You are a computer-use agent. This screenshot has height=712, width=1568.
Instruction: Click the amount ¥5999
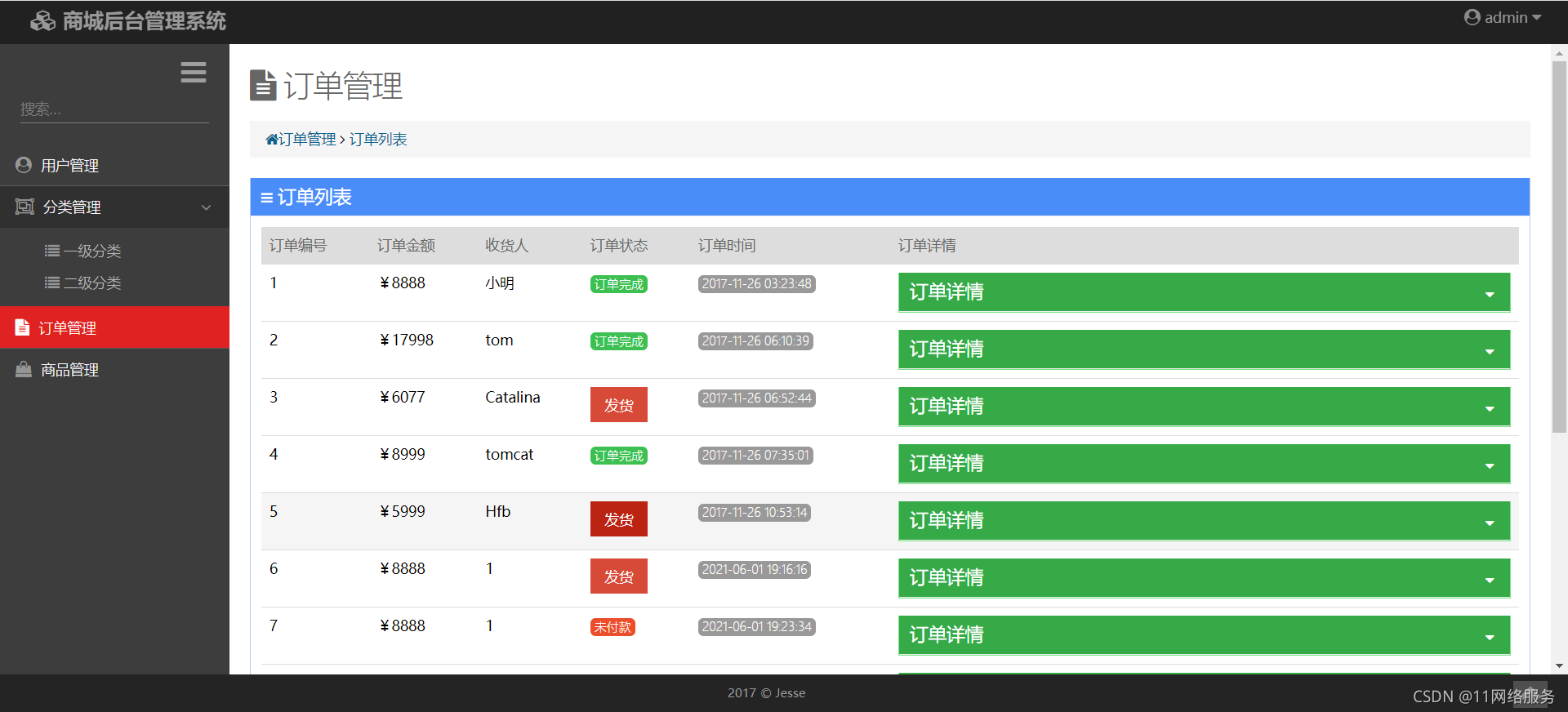[x=402, y=512]
